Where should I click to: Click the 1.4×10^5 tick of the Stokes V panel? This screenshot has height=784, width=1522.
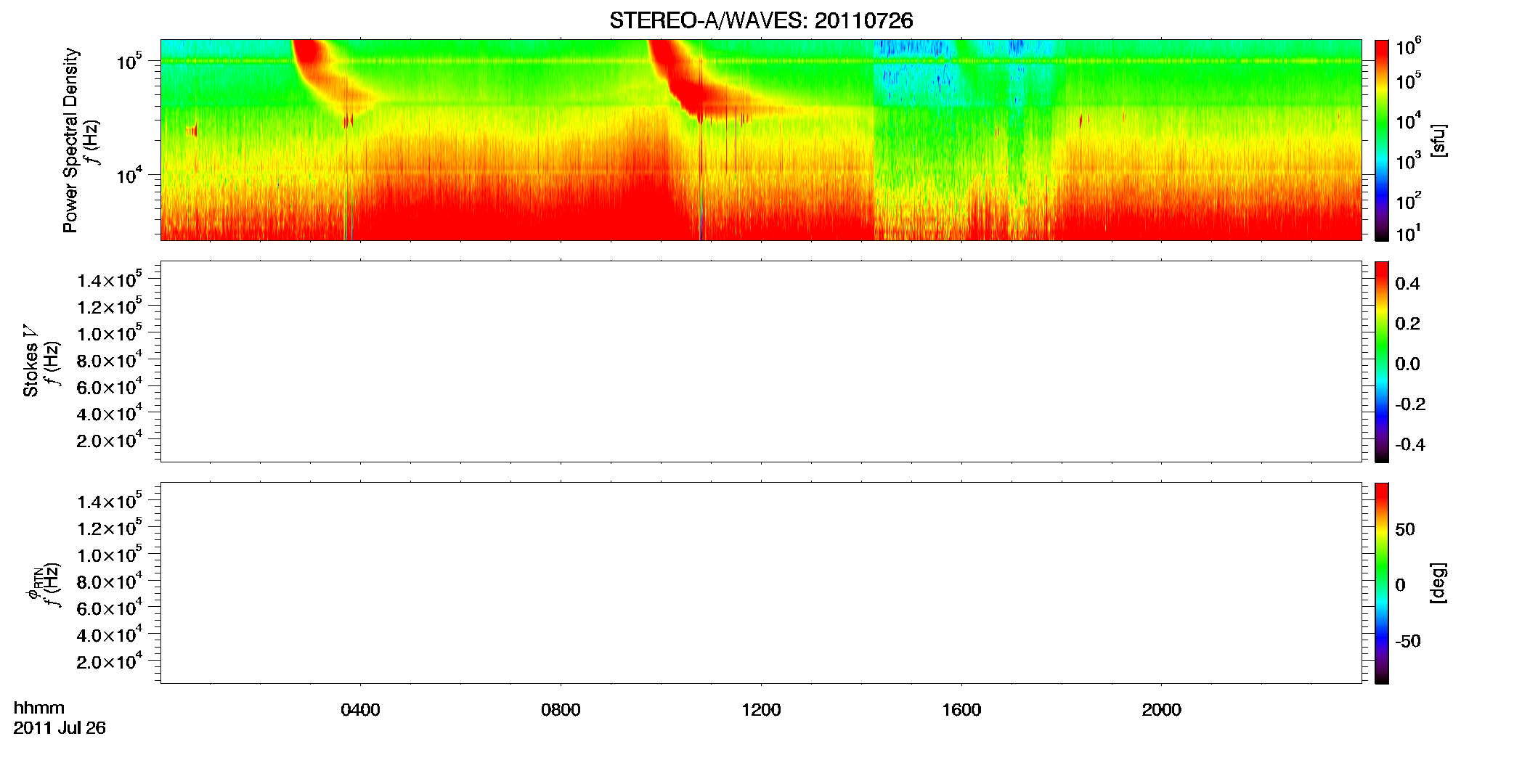[x=109, y=280]
